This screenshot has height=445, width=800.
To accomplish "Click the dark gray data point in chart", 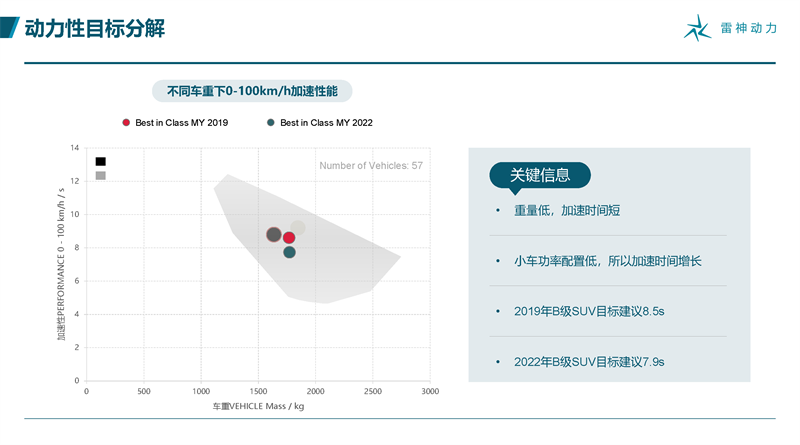I will [273, 235].
